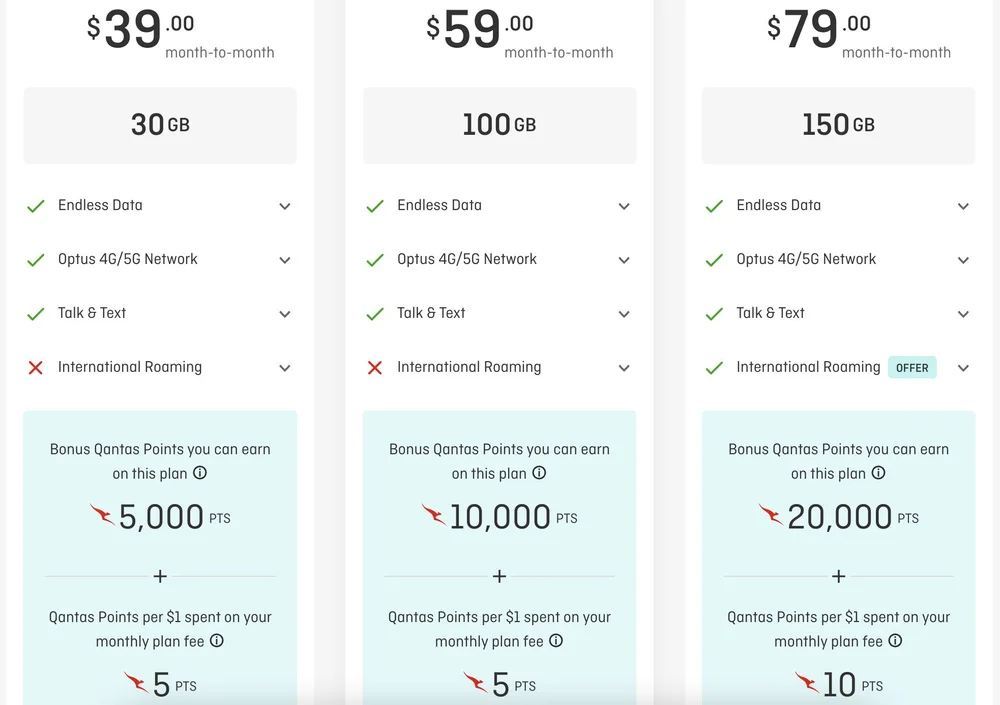The height and width of the screenshot is (705, 1000).
Task: Click Qantas kangaroo logo next to 20,000 PTS
Action: [x=770, y=516]
